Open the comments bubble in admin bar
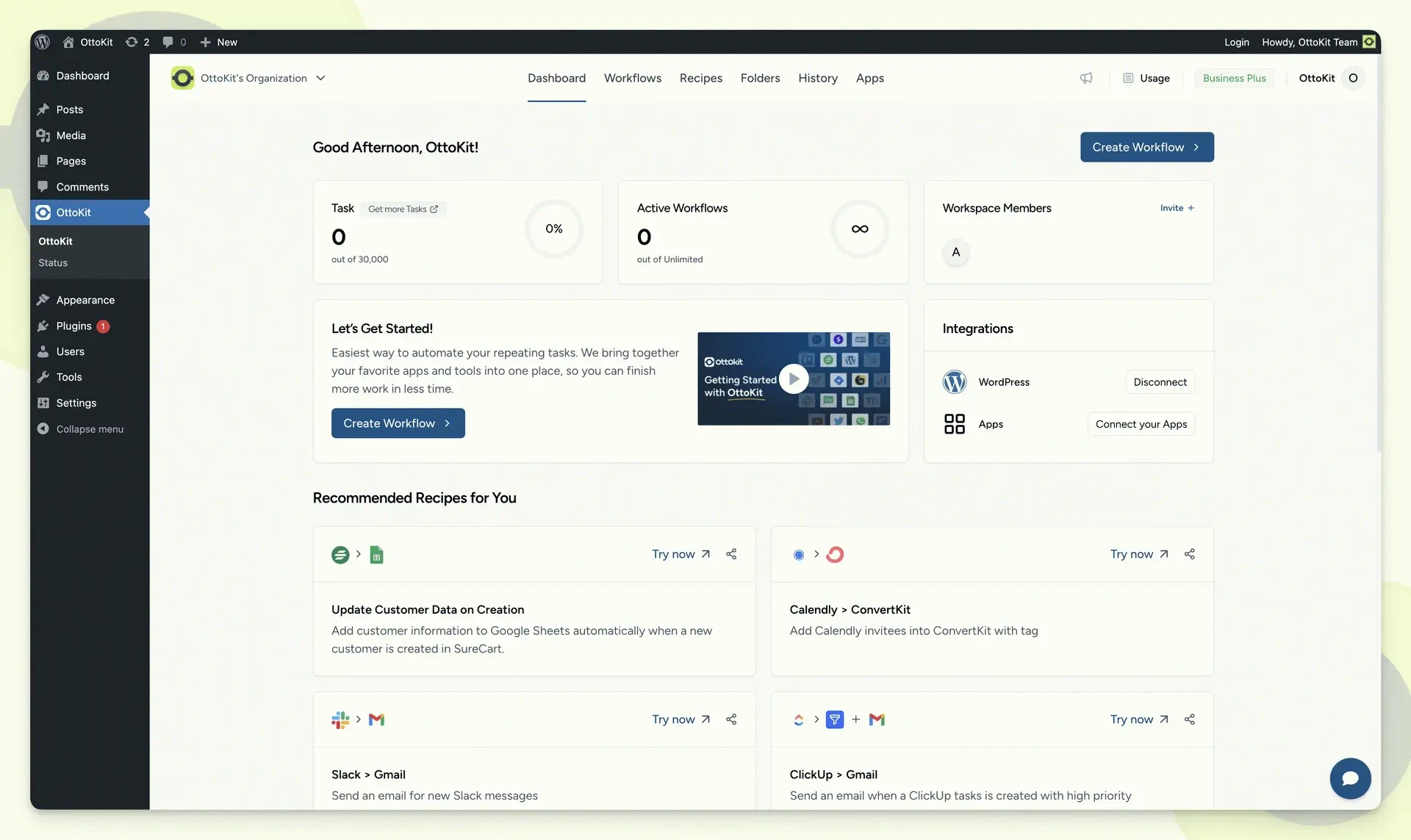Image resolution: width=1411 pixels, height=840 pixels. [x=174, y=42]
